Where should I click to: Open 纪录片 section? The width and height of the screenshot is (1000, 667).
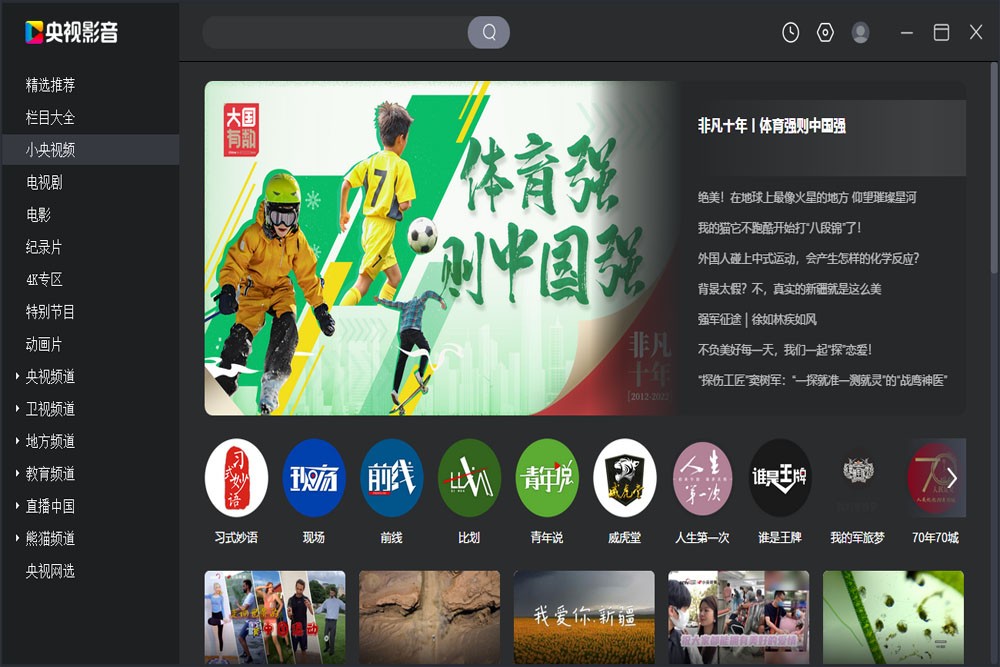click(x=44, y=247)
